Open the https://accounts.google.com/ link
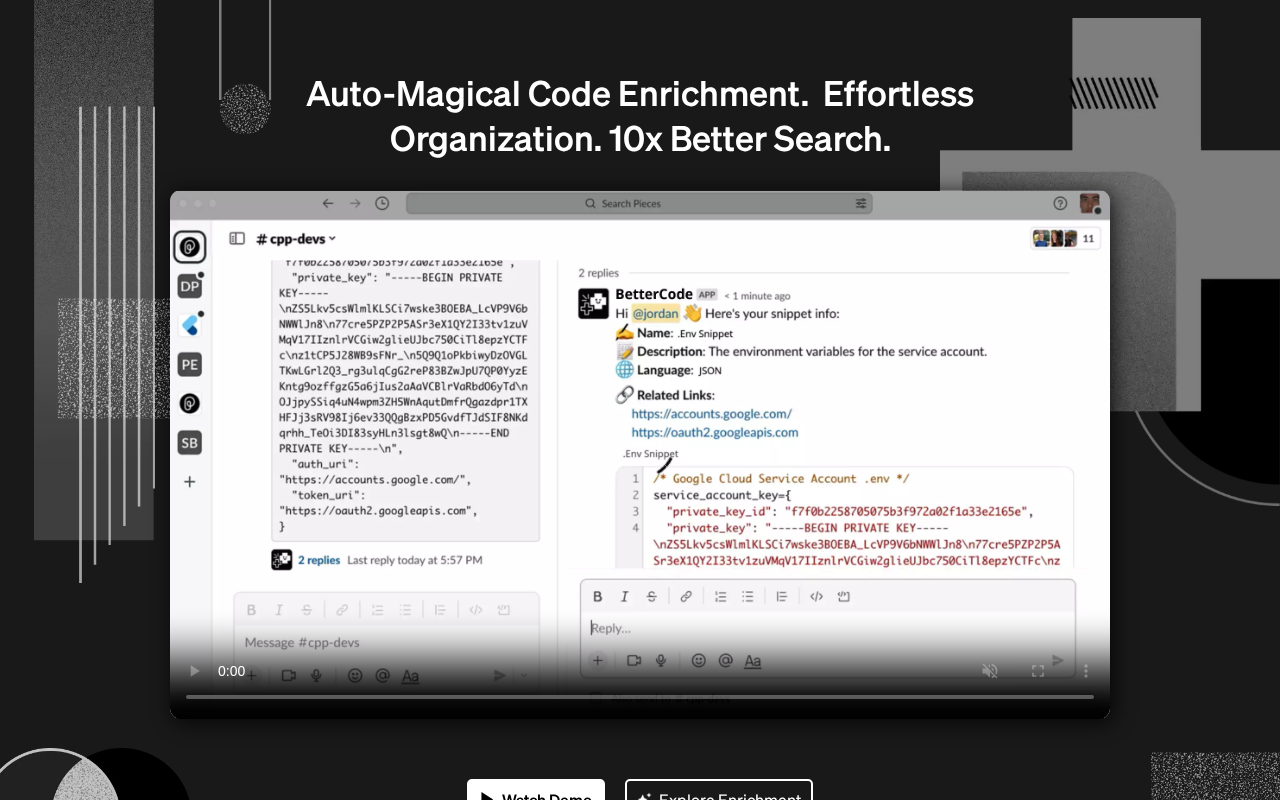Screen dimensions: 1280x800 pos(712,413)
